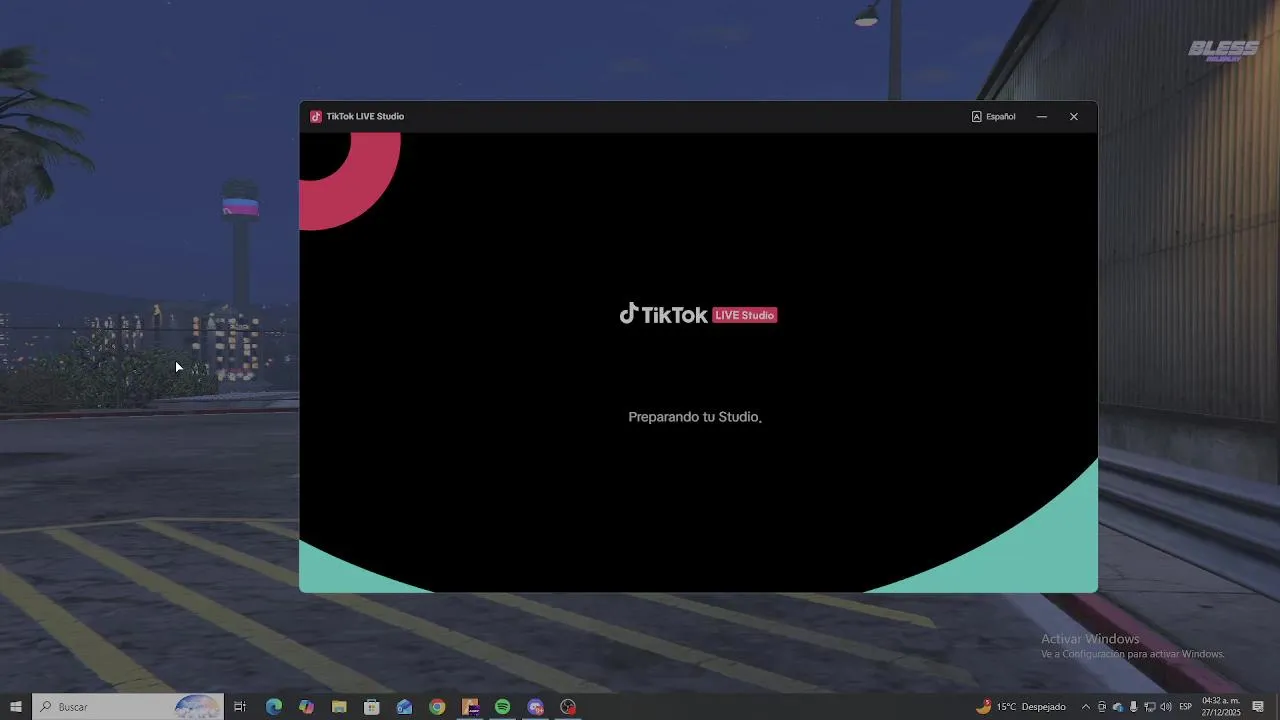This screenshot has width=1280, height=720.
Task: Open the clock showing 04:32 a. m.
Action: coord(1221,707)
